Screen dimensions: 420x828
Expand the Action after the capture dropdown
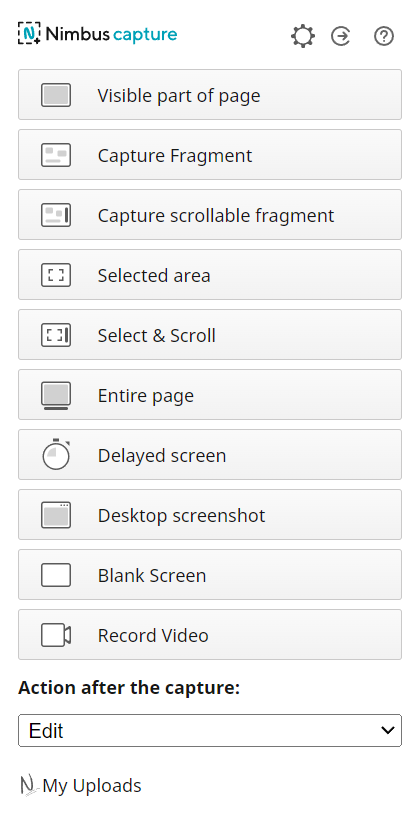(210, 731)
